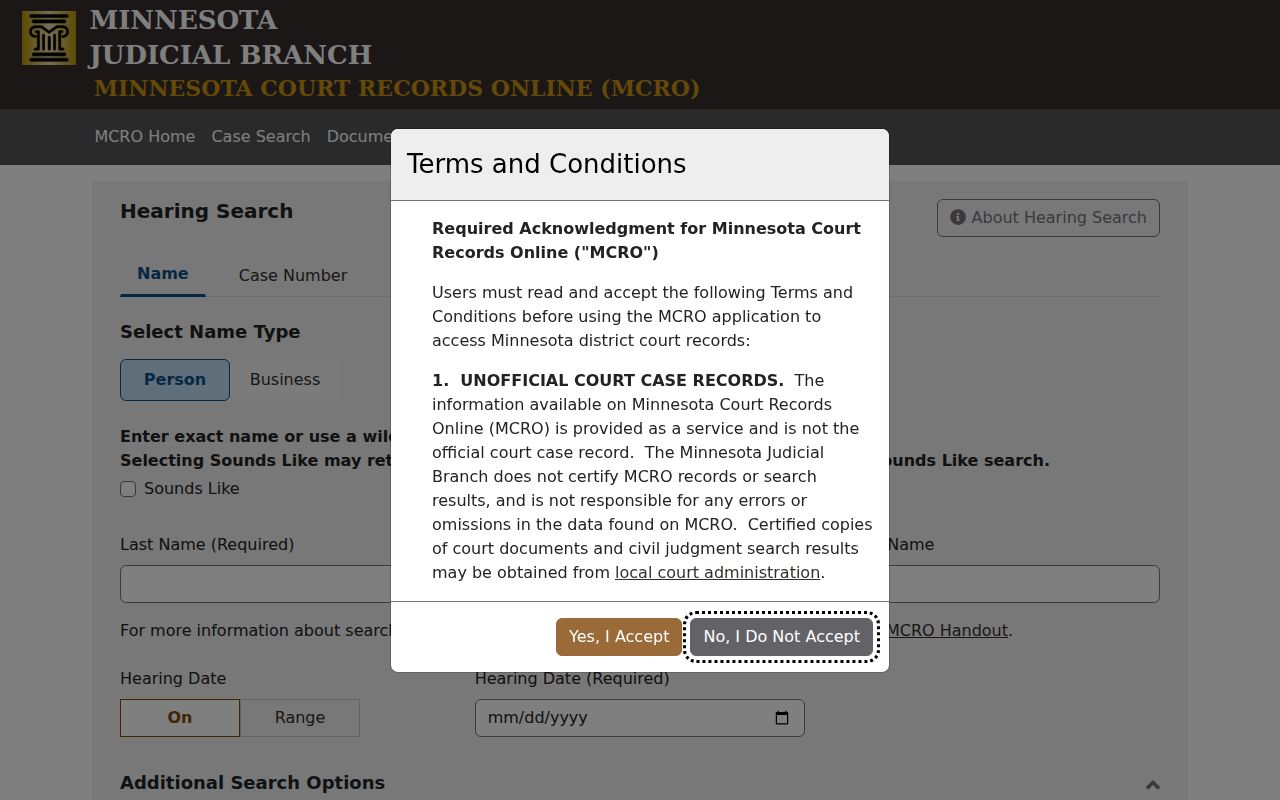The height and width of the screenshot is (800, 1280).
Task: Click the Required Acknowledgment bold heading
Action: pos(646,241)
